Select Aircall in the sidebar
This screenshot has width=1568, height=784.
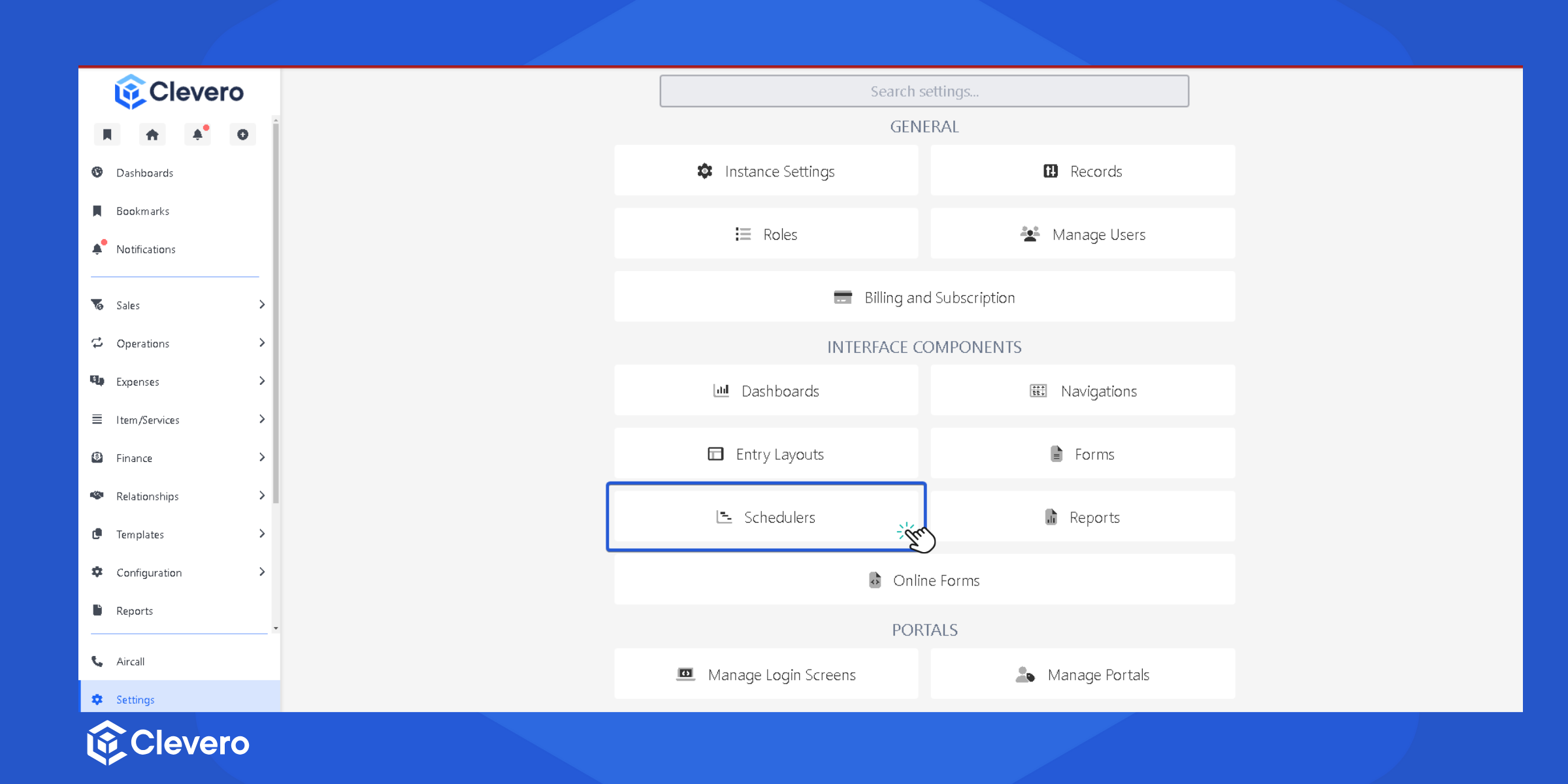coord(130,662)
